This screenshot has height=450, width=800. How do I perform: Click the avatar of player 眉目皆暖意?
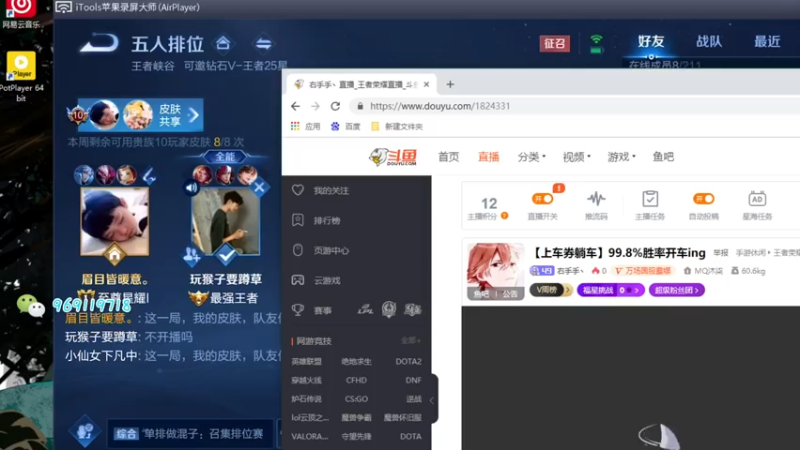click(115, 221)
